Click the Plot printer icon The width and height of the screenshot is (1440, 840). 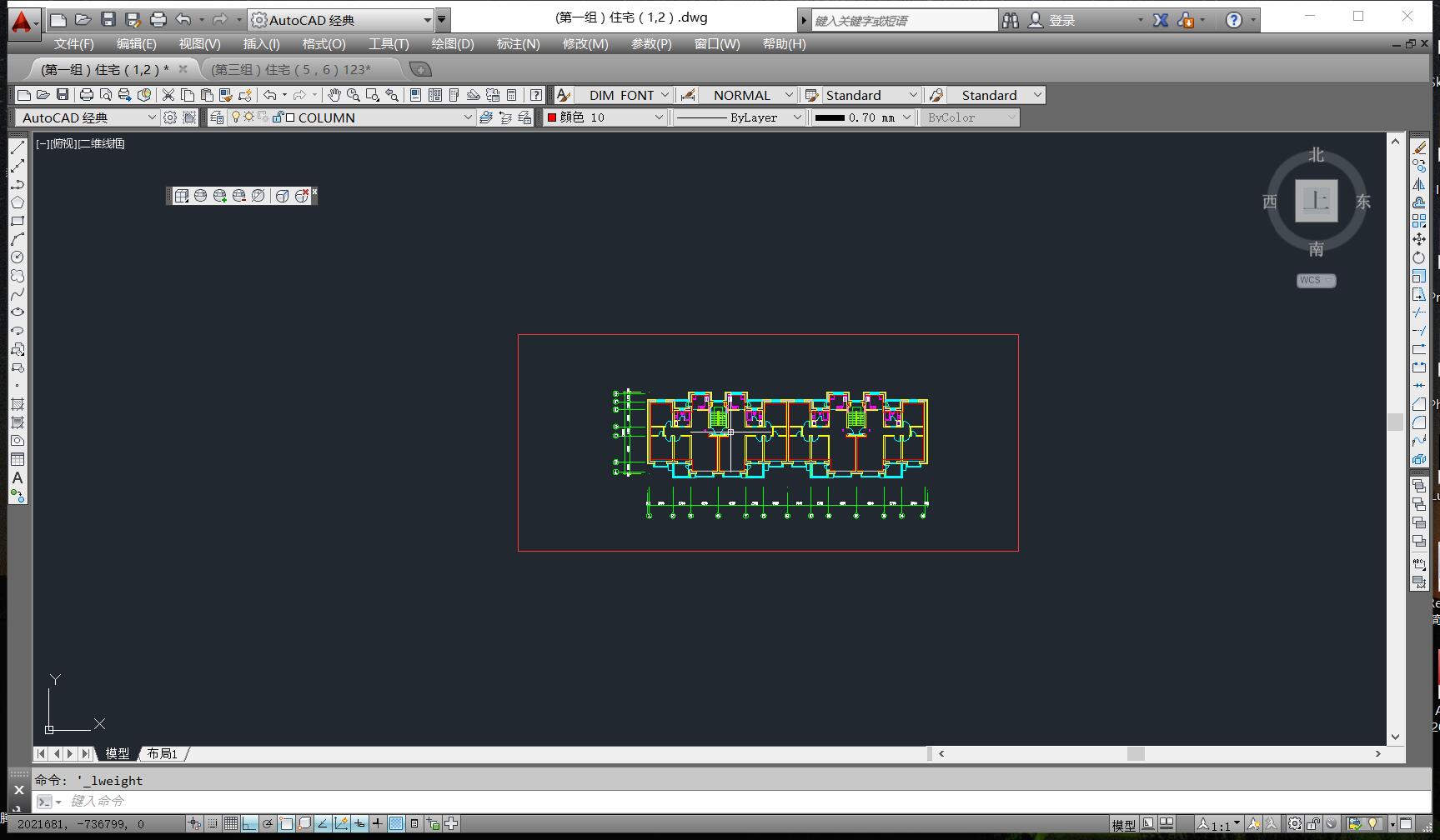click(x=86, y=95)
